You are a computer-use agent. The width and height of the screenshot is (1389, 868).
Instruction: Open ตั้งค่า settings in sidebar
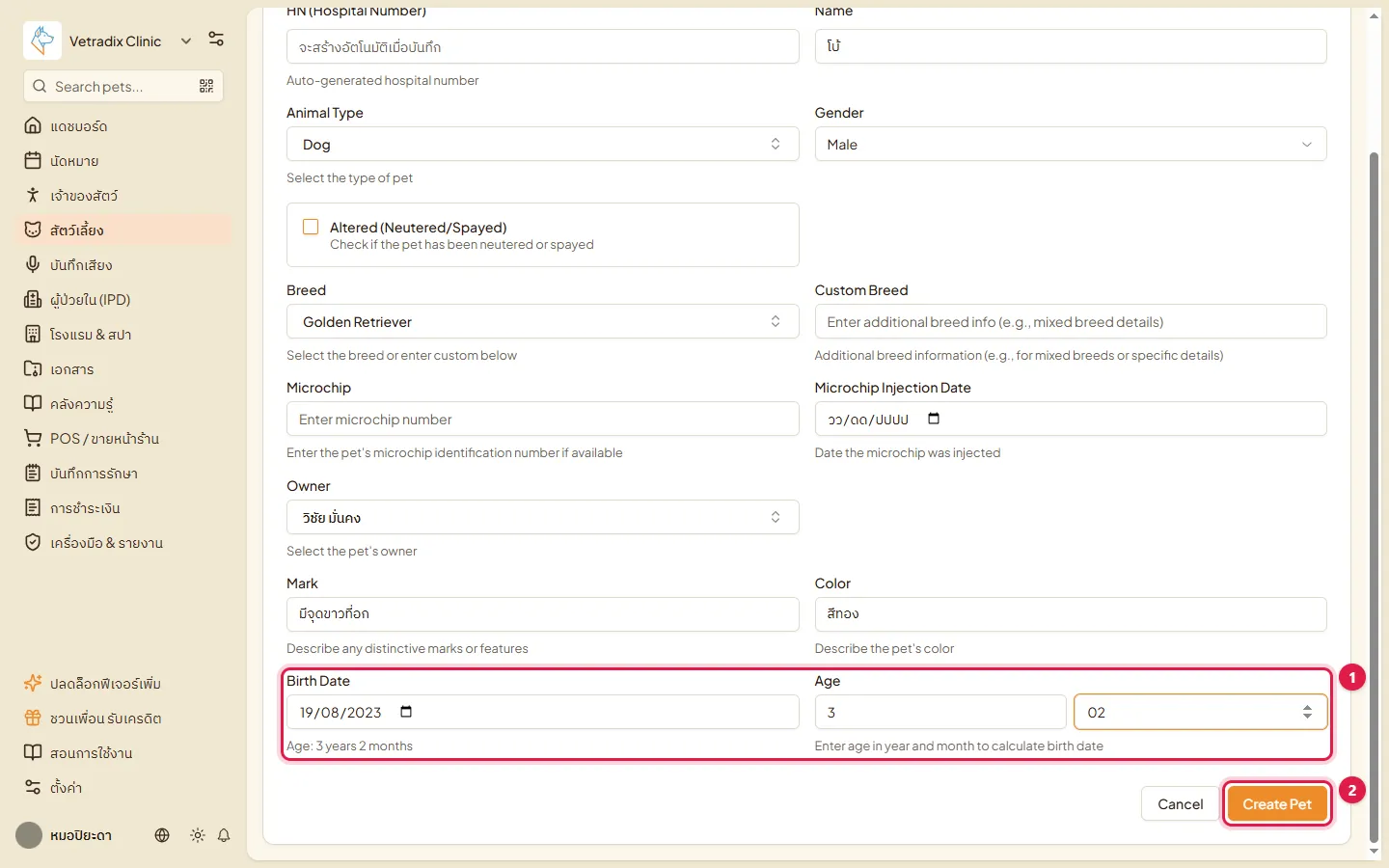(123, 788)
